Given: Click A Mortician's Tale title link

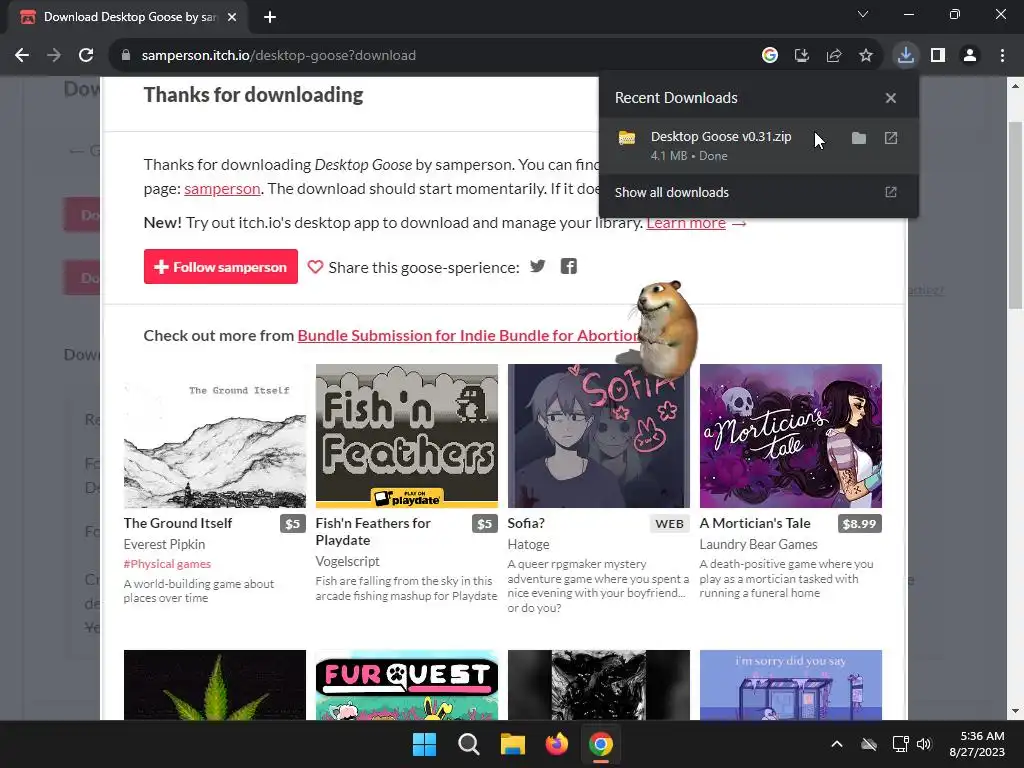Looking at the screenshot, I should pyautogui.click(x=755, y=523).
